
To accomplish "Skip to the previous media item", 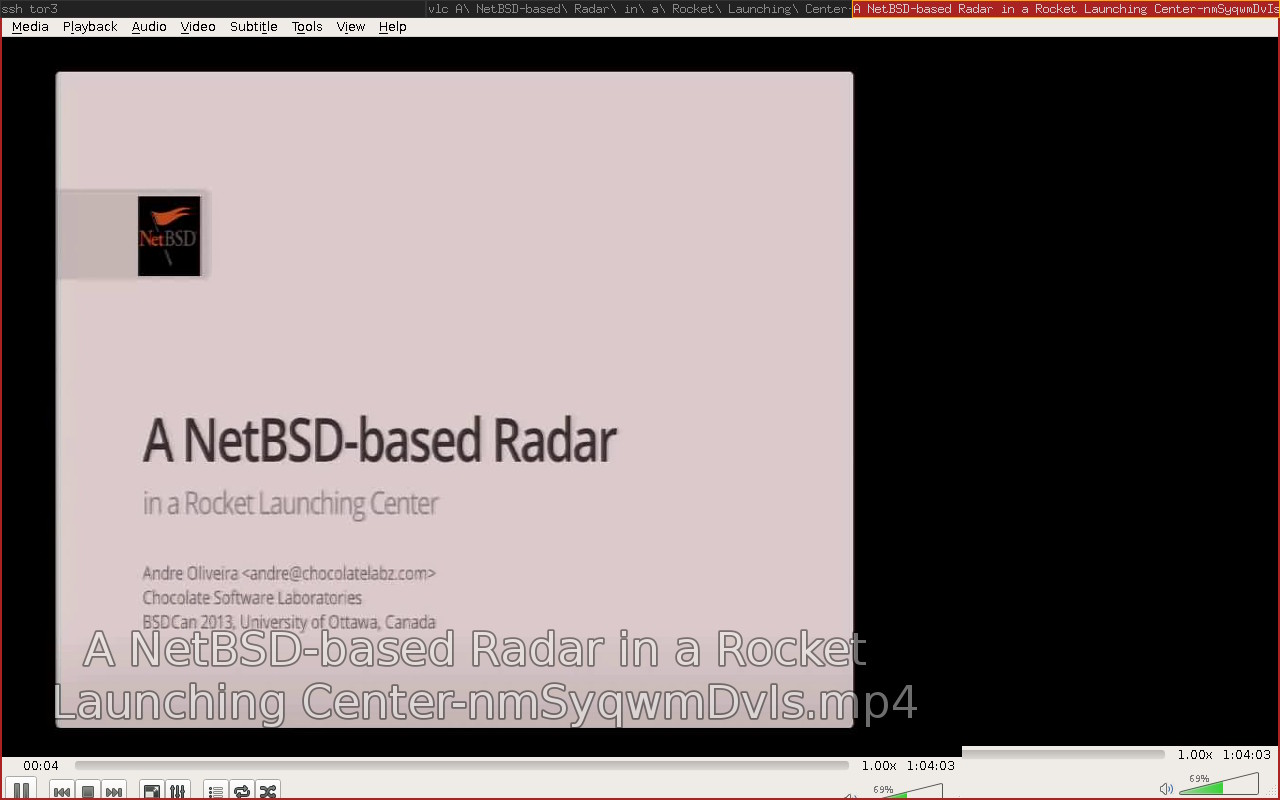I will (x=62, y=791).
